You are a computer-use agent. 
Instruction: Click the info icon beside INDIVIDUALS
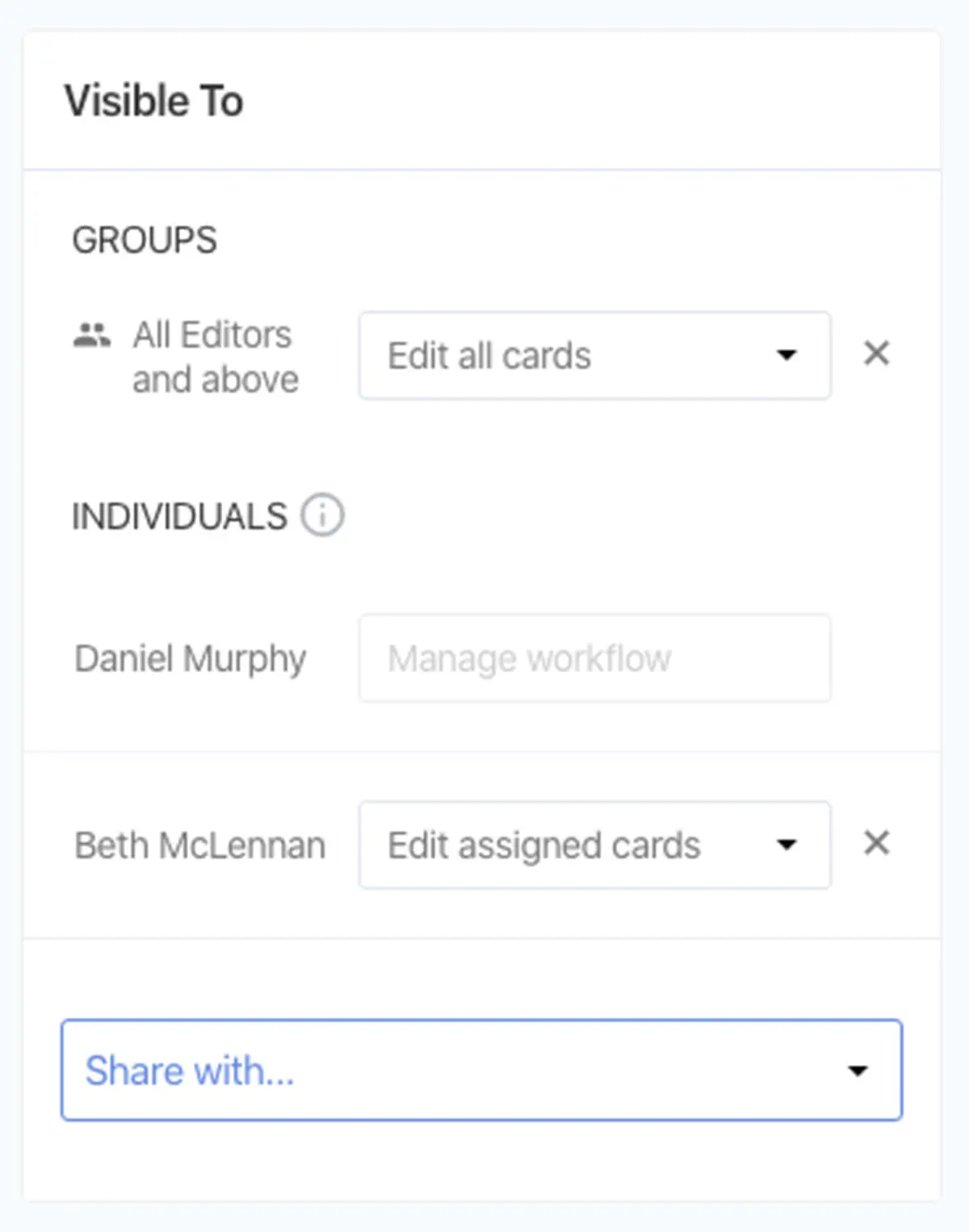click(x=322, y=515)
